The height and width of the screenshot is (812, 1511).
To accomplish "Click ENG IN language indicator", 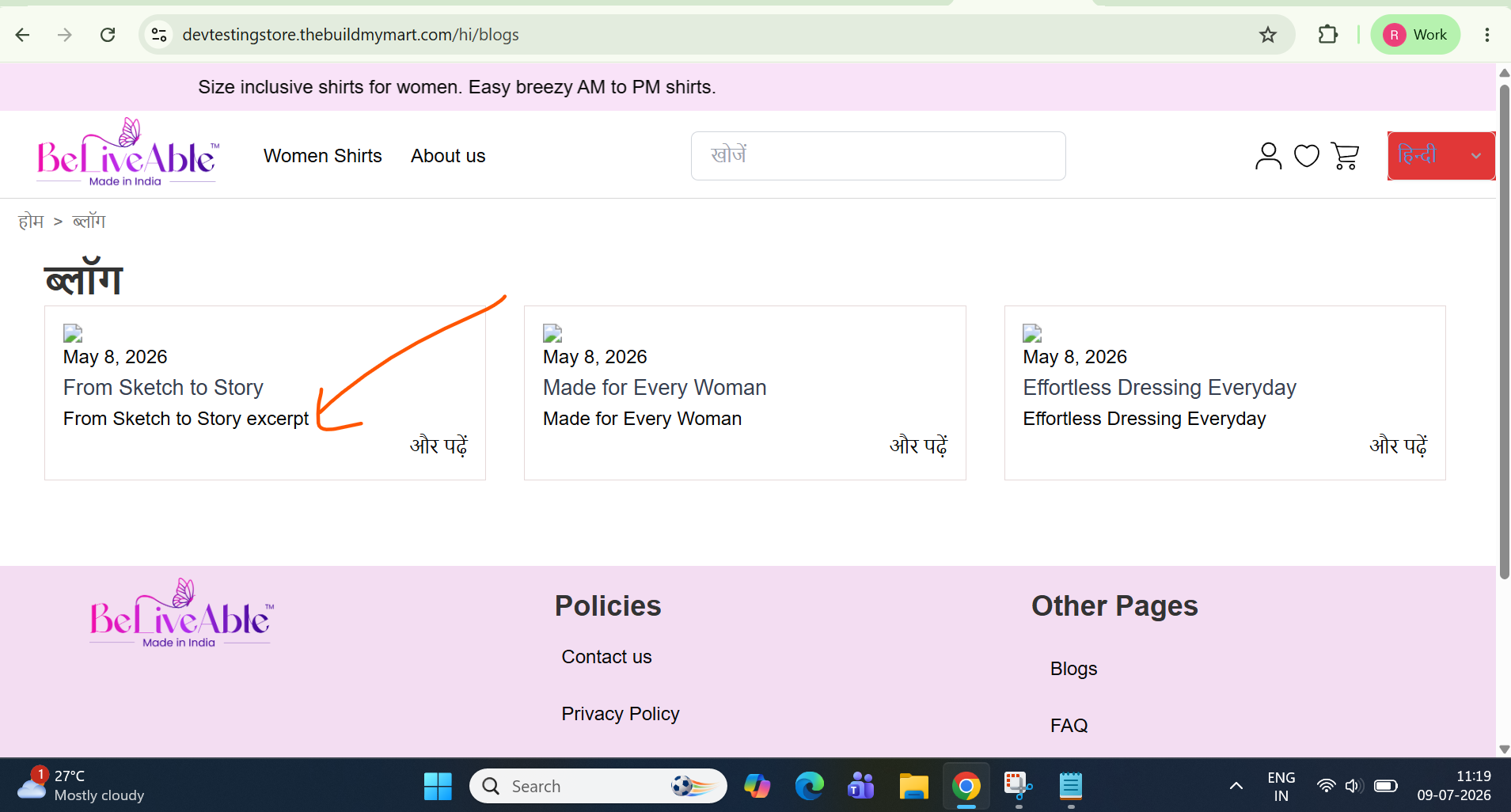I will [x=1281, y=786].
